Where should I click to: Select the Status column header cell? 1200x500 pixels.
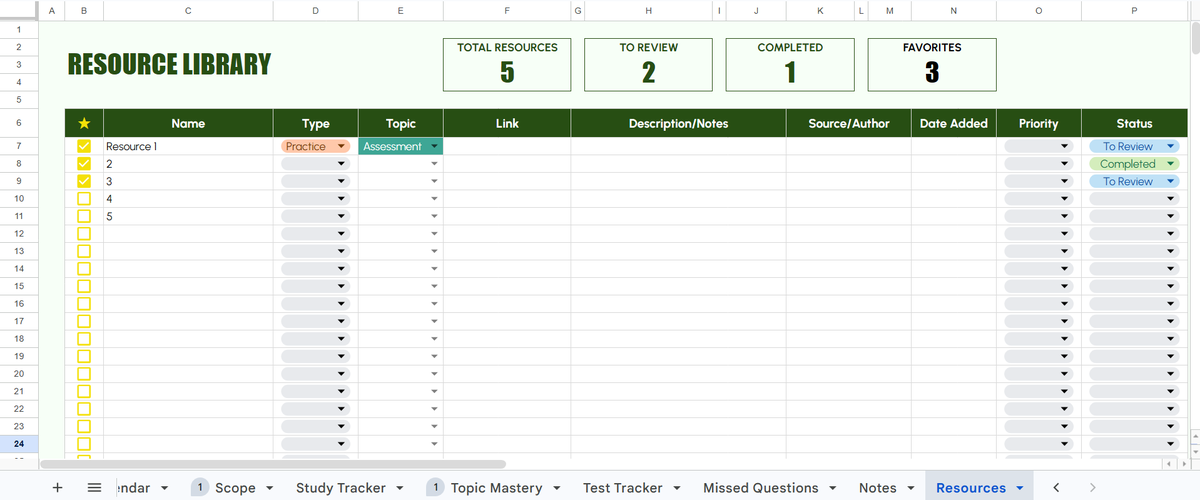1134,123
